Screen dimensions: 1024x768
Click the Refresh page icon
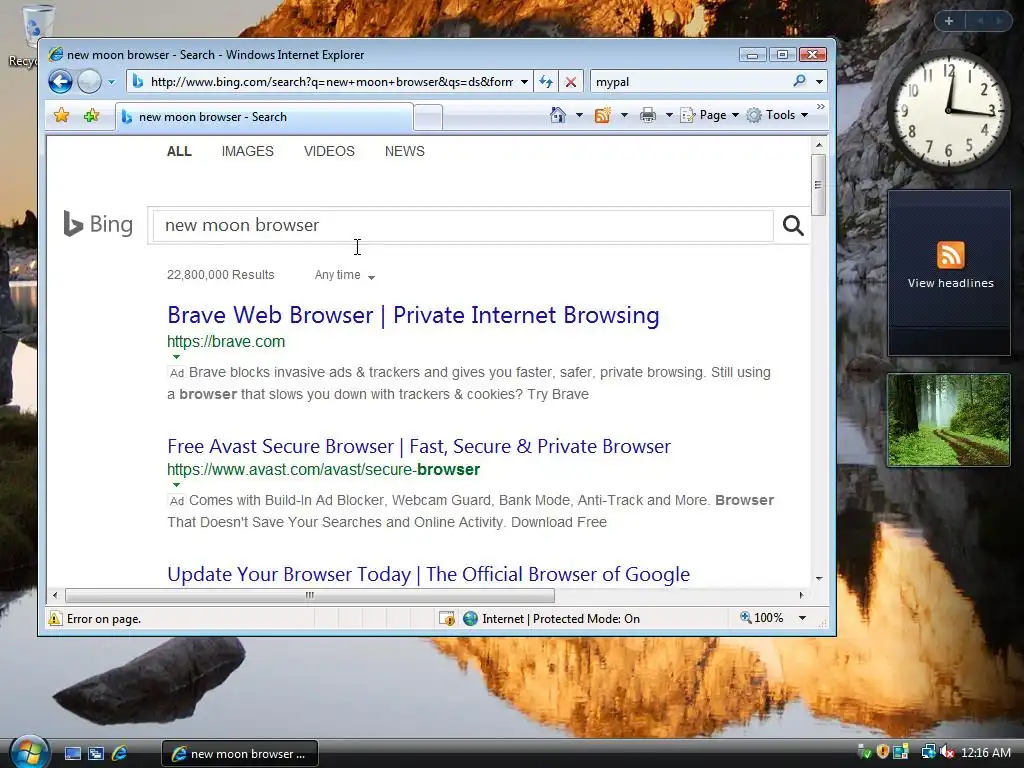point(546,82)
